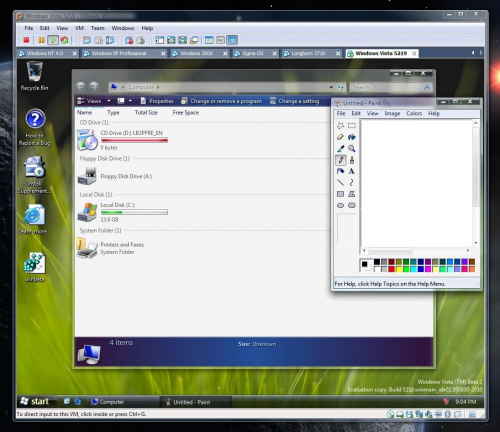500x432 pixels.
Task: Select the rectangular Select tool in Paint
Action: 352,126
